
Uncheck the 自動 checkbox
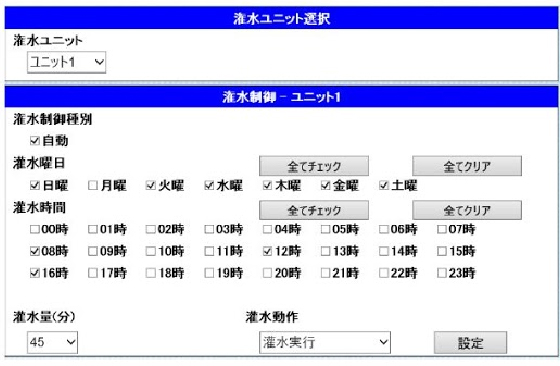pyautogui.click(x=35, y=141)
